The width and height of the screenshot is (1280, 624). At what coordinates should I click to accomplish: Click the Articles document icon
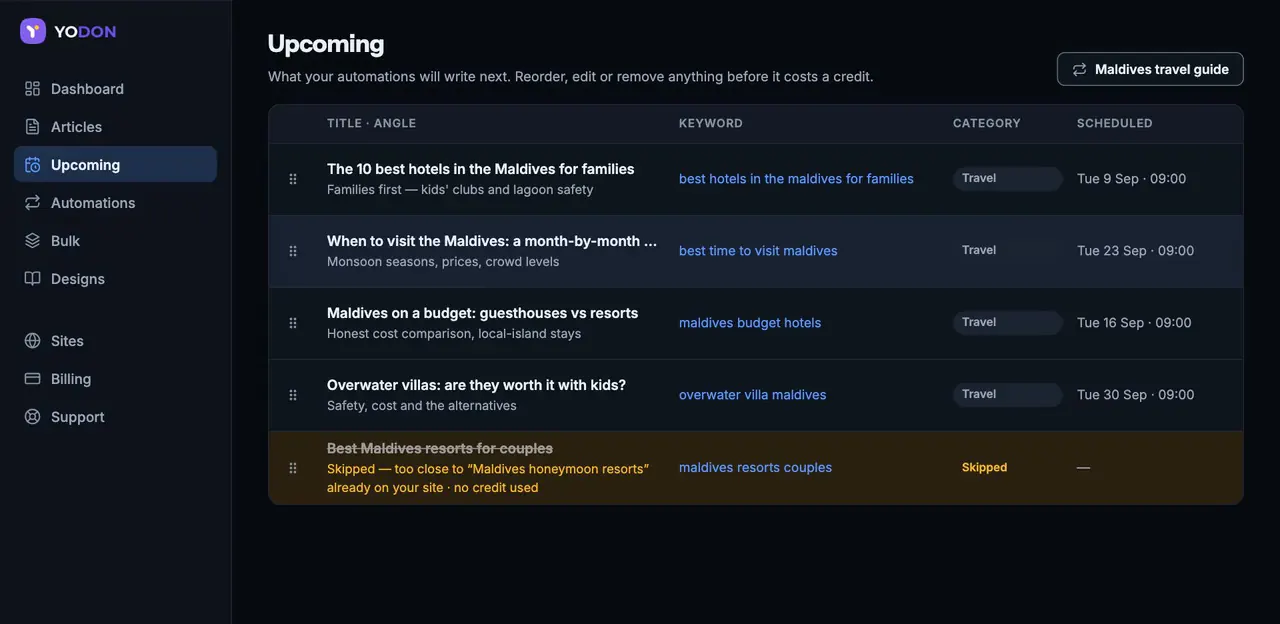pos(33,127)
